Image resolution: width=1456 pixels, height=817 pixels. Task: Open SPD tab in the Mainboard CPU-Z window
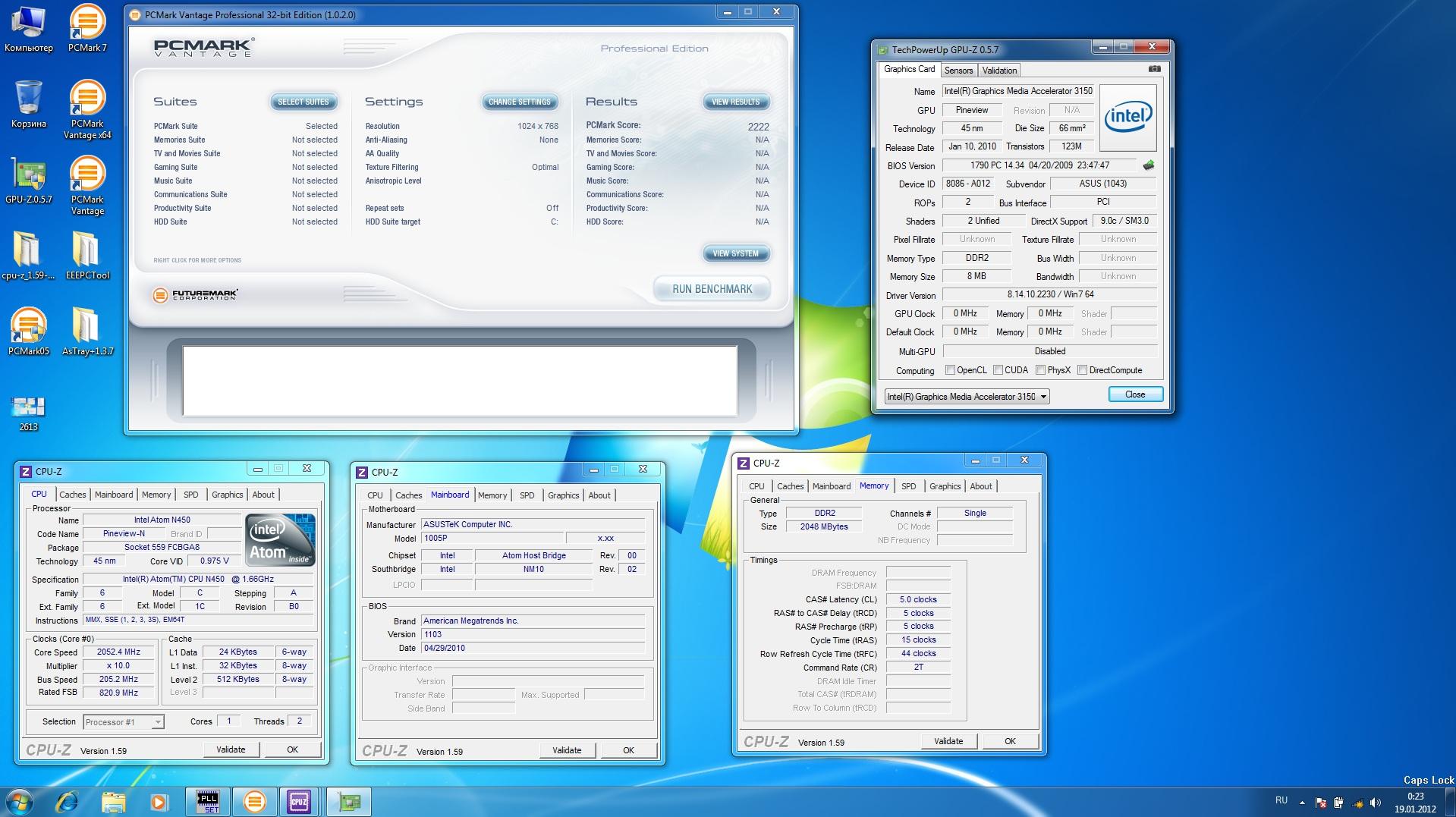tap(527, 495)
